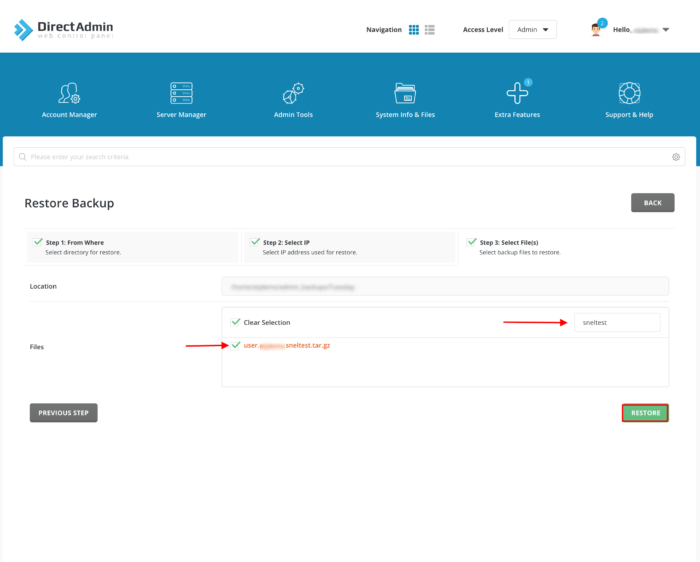Open search settings gear icon

(676, 157)
